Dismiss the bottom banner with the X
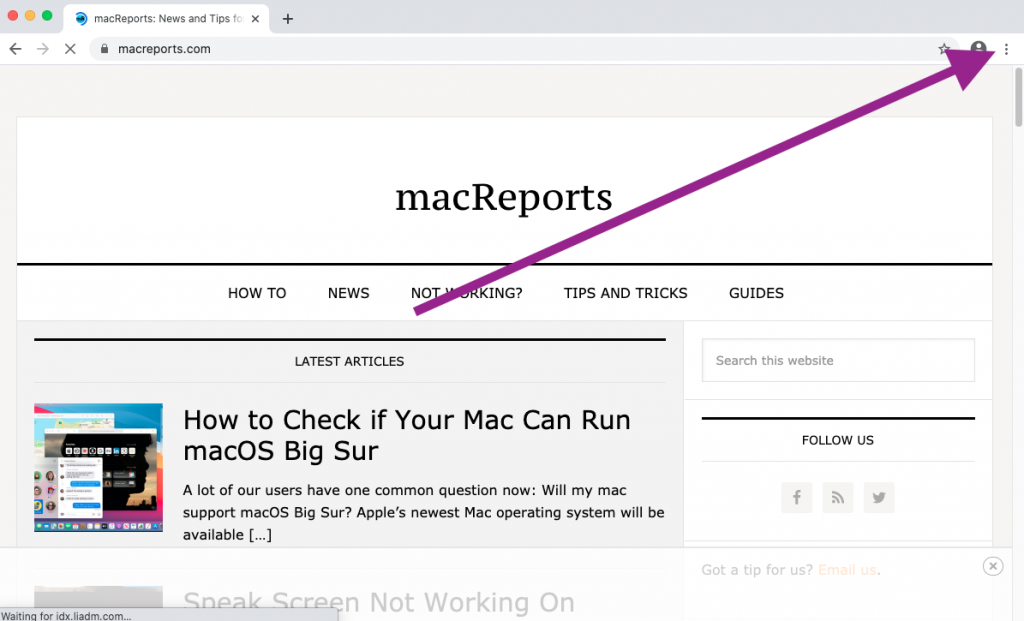Image resolution: width=1024 pixels, height=621 pixels. (x=993, y=566)
